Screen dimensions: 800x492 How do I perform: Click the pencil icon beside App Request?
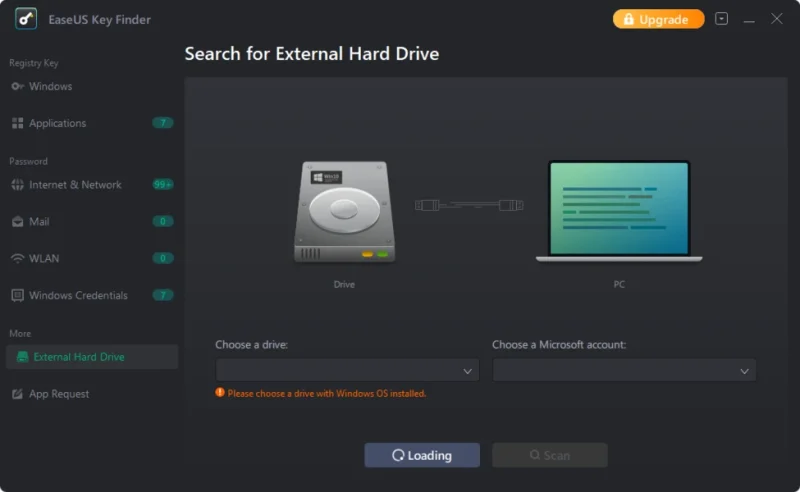point(17,394)
